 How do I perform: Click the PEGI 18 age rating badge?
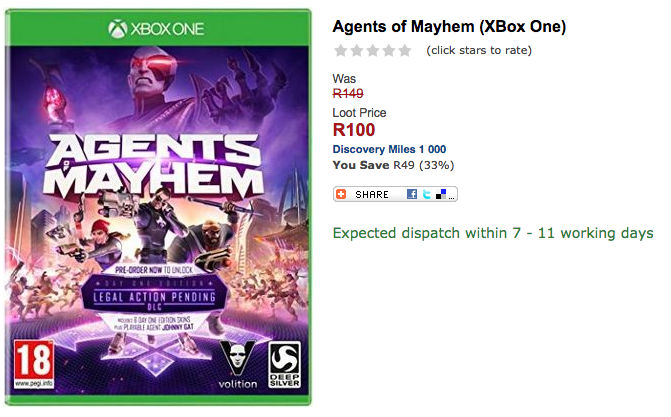tap(32, 361)
